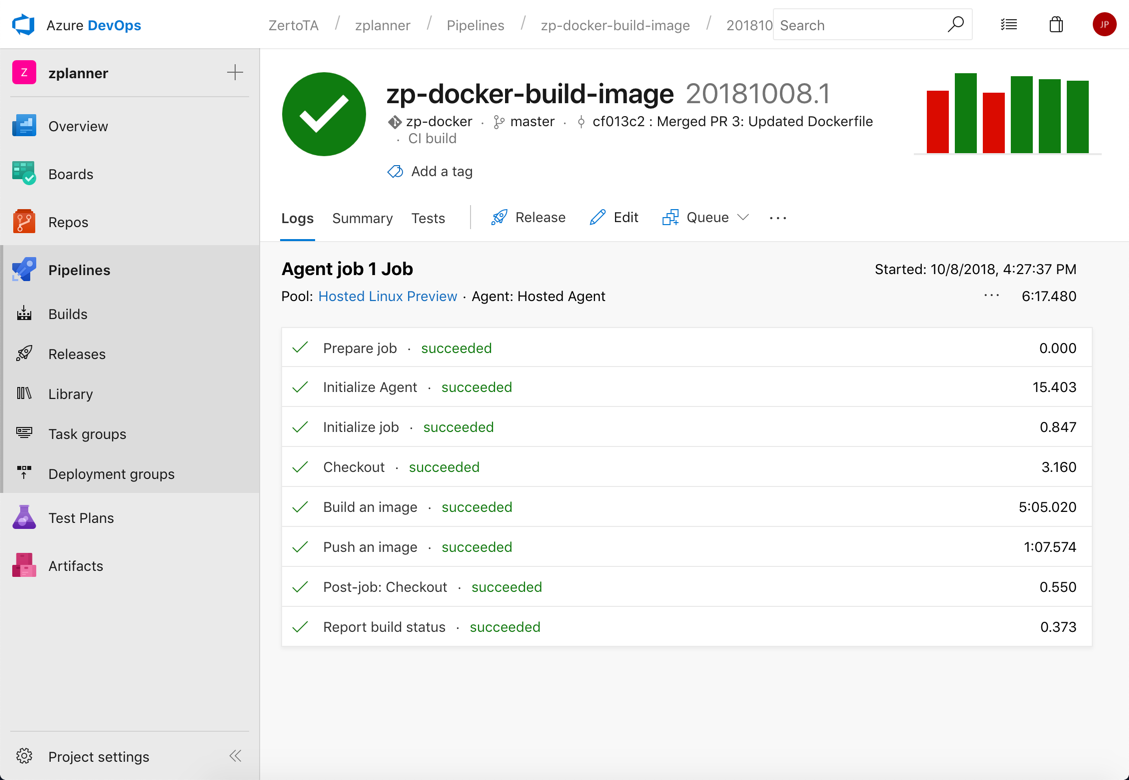The image size is (1129, 780).
Task: Open the work items list icon in the header
Action: click(1009, 24)
